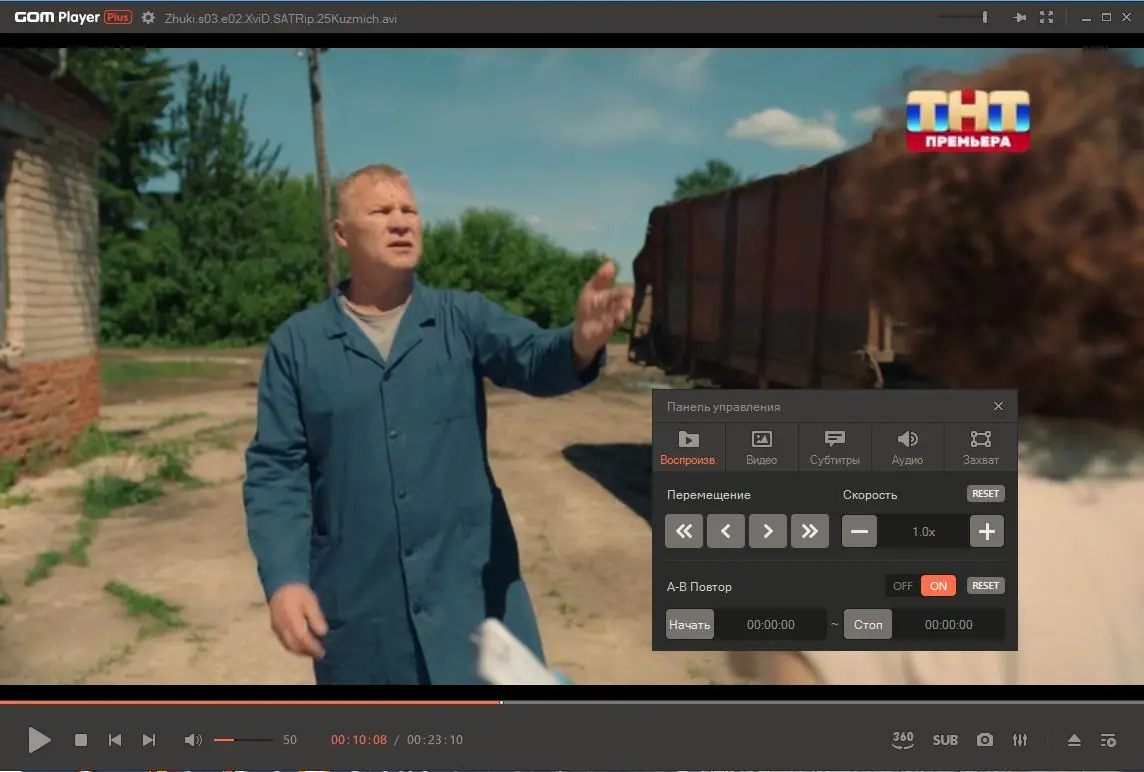
Task: Reset the A-B Повтор range
Action: pyautogui.click(x=986, y=586)
